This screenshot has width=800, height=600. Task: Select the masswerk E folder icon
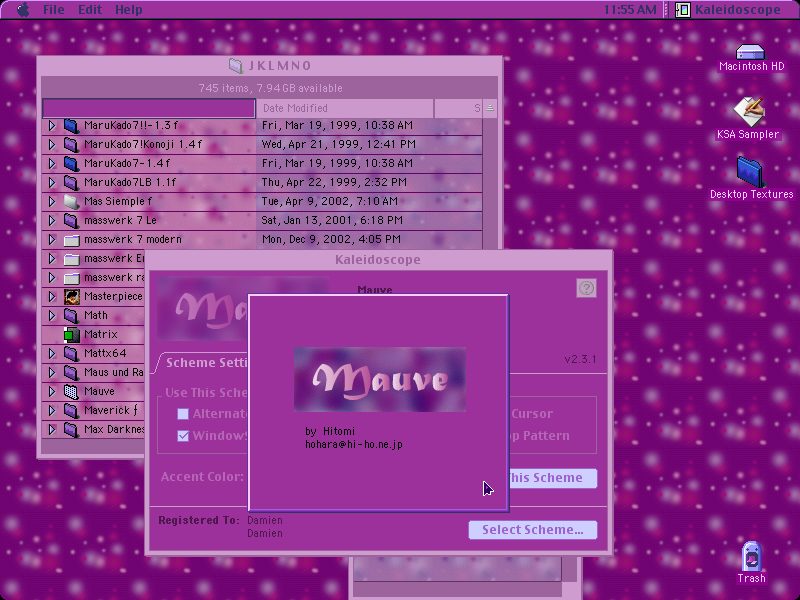71,259
